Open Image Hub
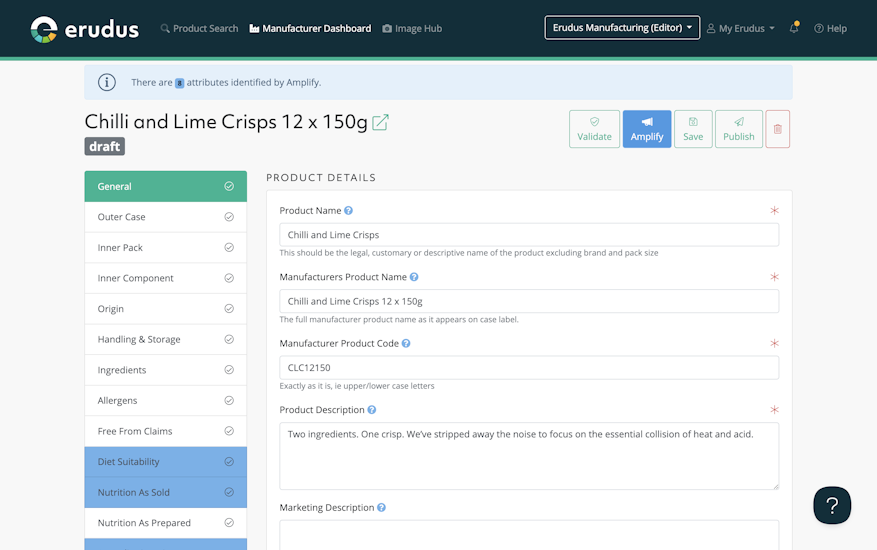This screenshot has height=550, width=877. coord(412,29)
